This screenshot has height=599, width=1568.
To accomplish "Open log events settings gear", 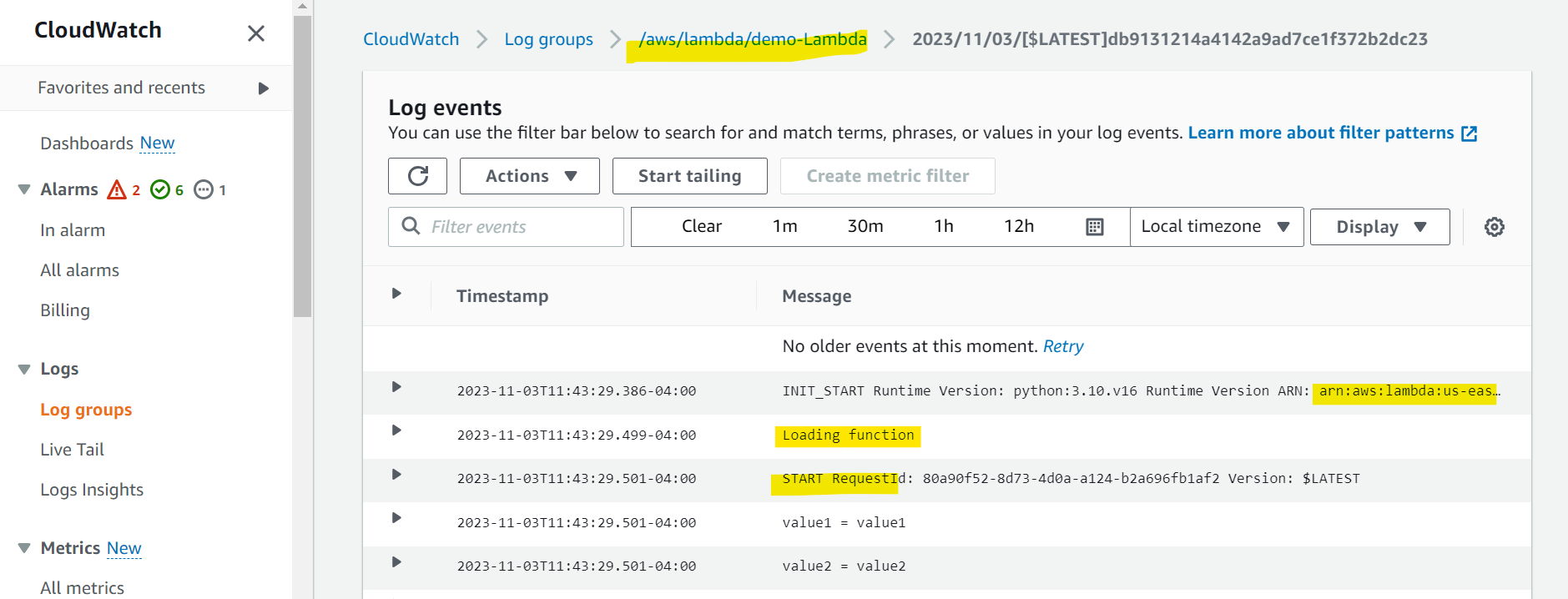I will (x=1495, y=227).
